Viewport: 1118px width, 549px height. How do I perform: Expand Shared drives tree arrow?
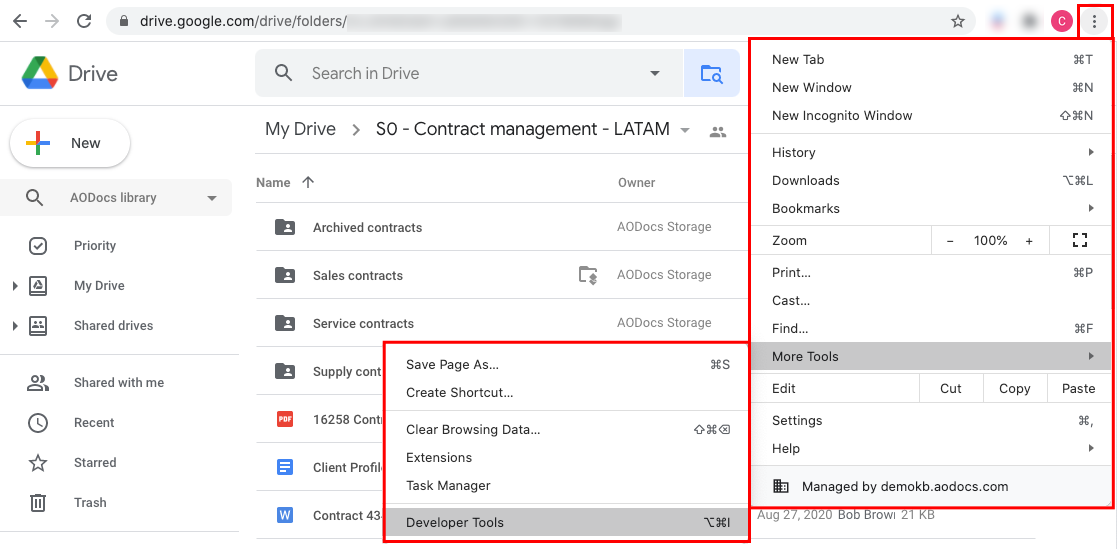[x=15, y=326]
